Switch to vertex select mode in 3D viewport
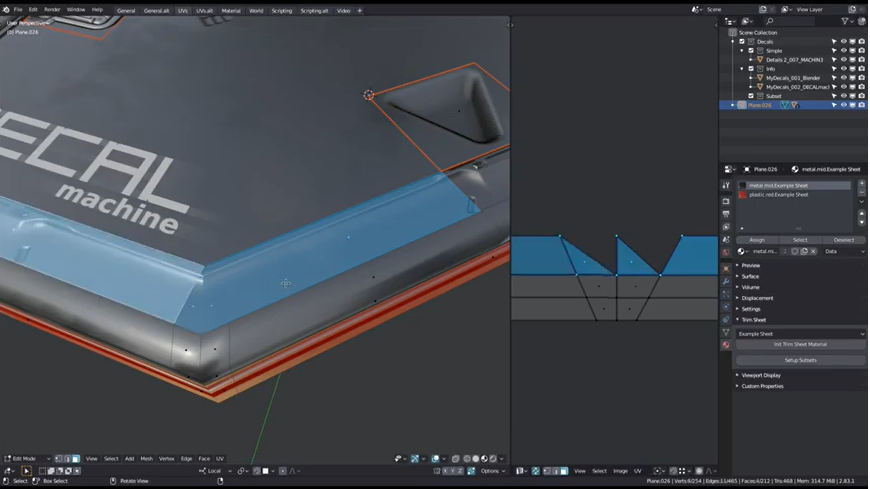870x489 pixels. [59, 459]
